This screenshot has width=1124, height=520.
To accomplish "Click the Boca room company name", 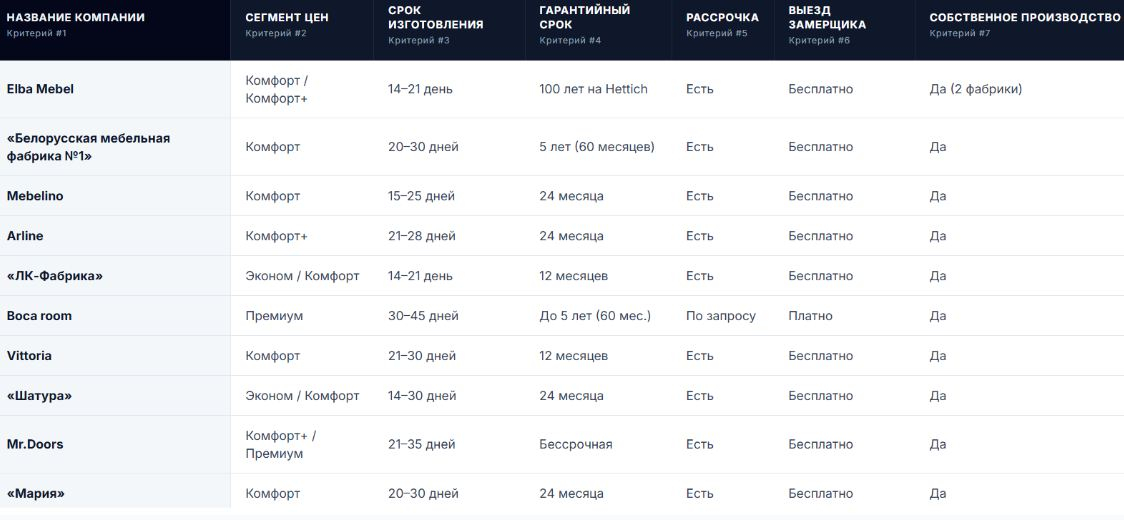I will point(39,316).
